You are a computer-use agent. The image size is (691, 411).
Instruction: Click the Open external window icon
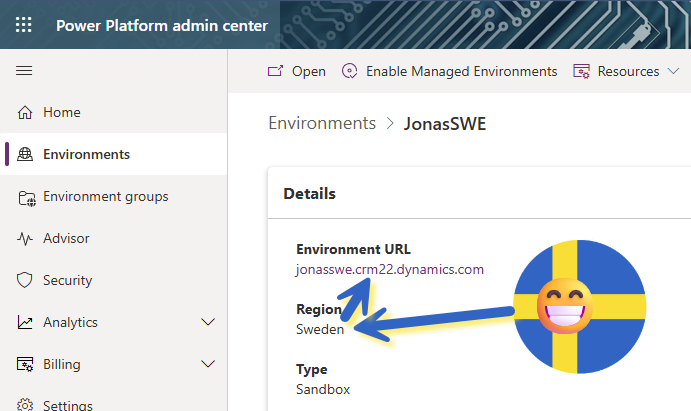275,71
